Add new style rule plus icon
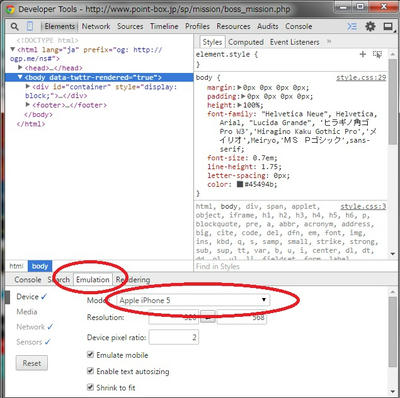The height and width of the screenshot is (398, 400). pyautogui.click(x=363, y=54)
